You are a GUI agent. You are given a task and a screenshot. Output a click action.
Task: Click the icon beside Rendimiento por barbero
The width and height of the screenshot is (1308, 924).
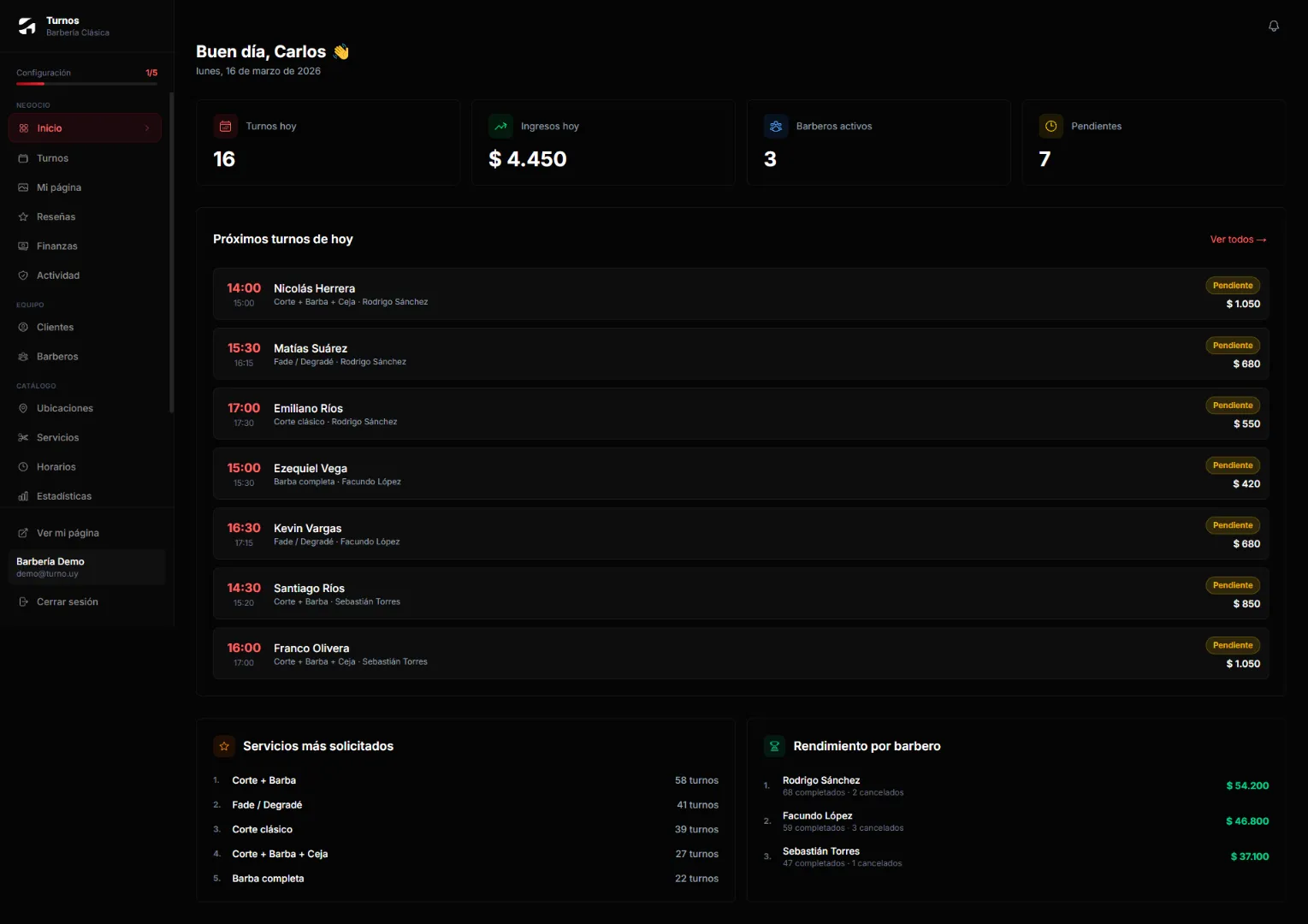click(x=774, y=746)
